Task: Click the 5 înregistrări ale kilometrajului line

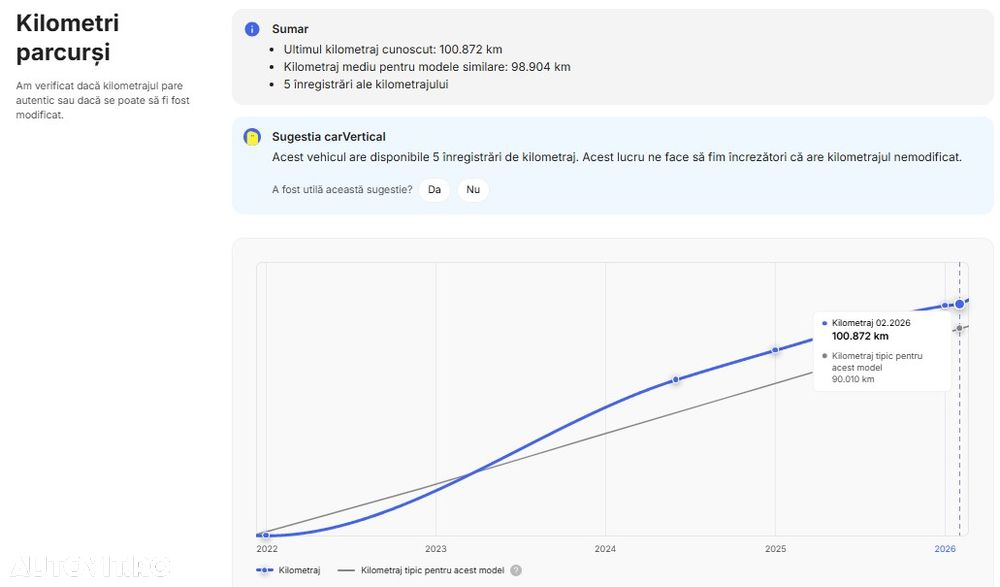Action: (x=366, y=84)
